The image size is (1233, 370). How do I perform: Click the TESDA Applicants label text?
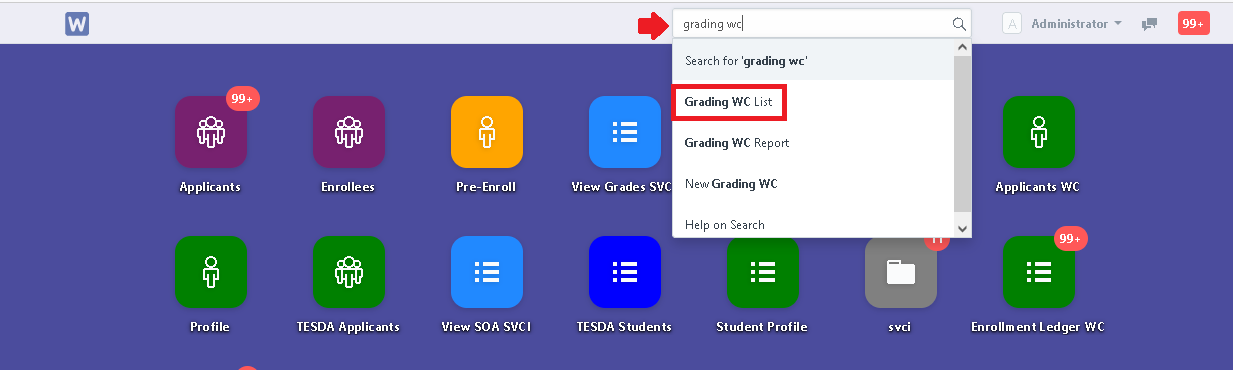pos(348,327)
